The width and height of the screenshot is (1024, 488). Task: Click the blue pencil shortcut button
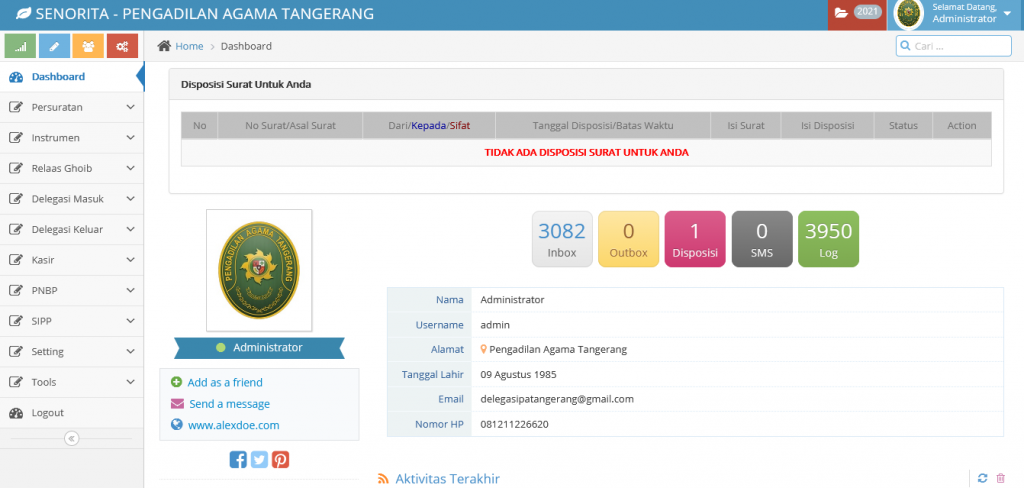coord(54,46)
